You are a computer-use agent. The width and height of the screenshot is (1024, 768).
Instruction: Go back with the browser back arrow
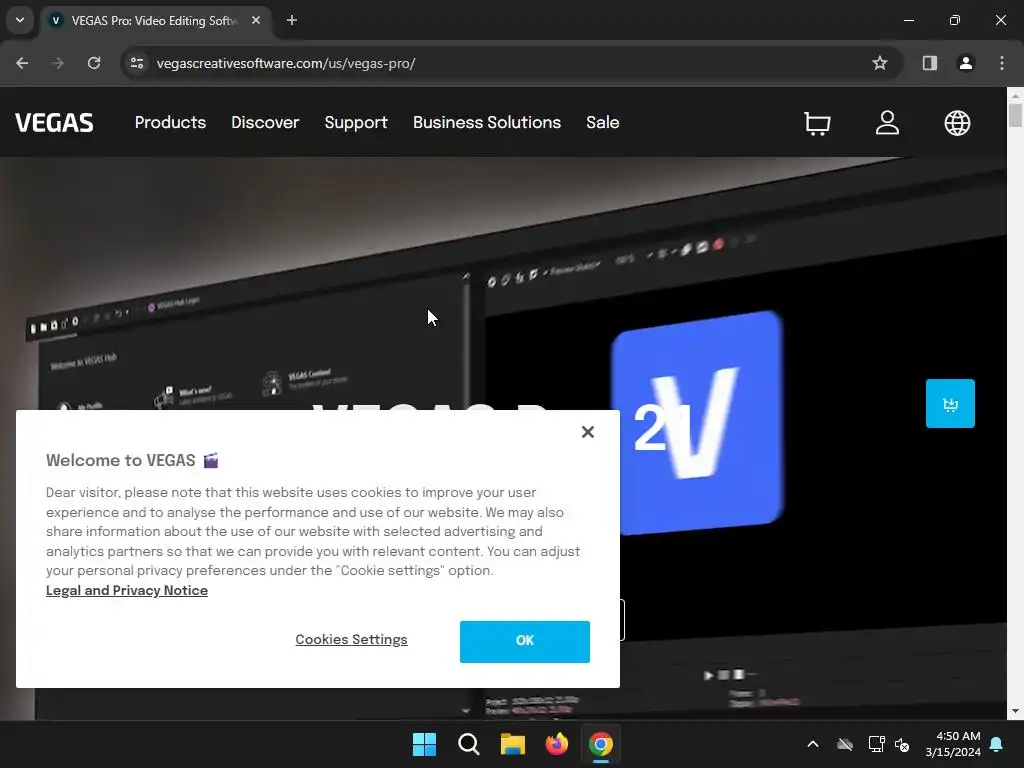(x=22, y=63)
